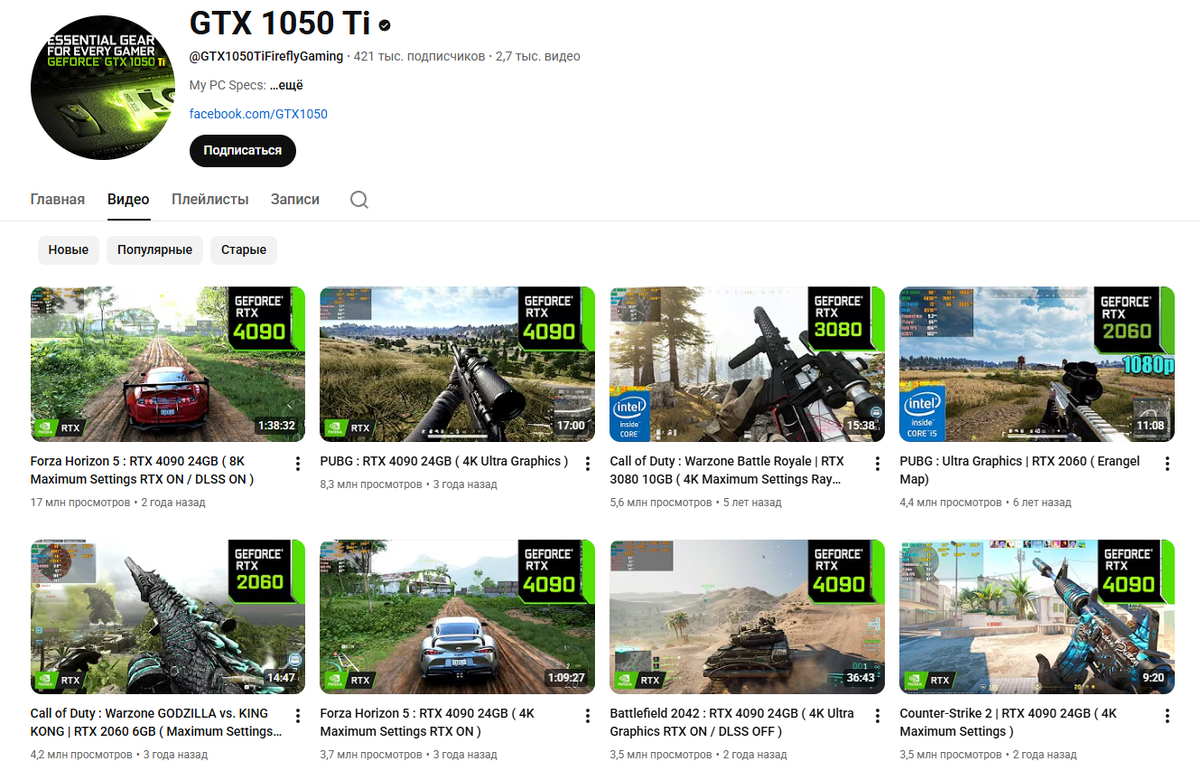This screenshot has height=771, width=1200.
Task: Open Call of Duty Warzone Battle Royale RTX 3080 title
Action: 727,470
